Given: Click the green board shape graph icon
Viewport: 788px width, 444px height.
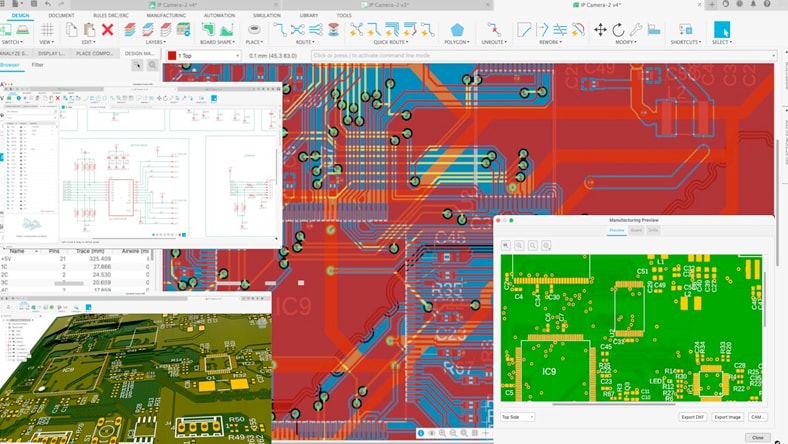Looking at the screenshot, I should pos(226,30).
